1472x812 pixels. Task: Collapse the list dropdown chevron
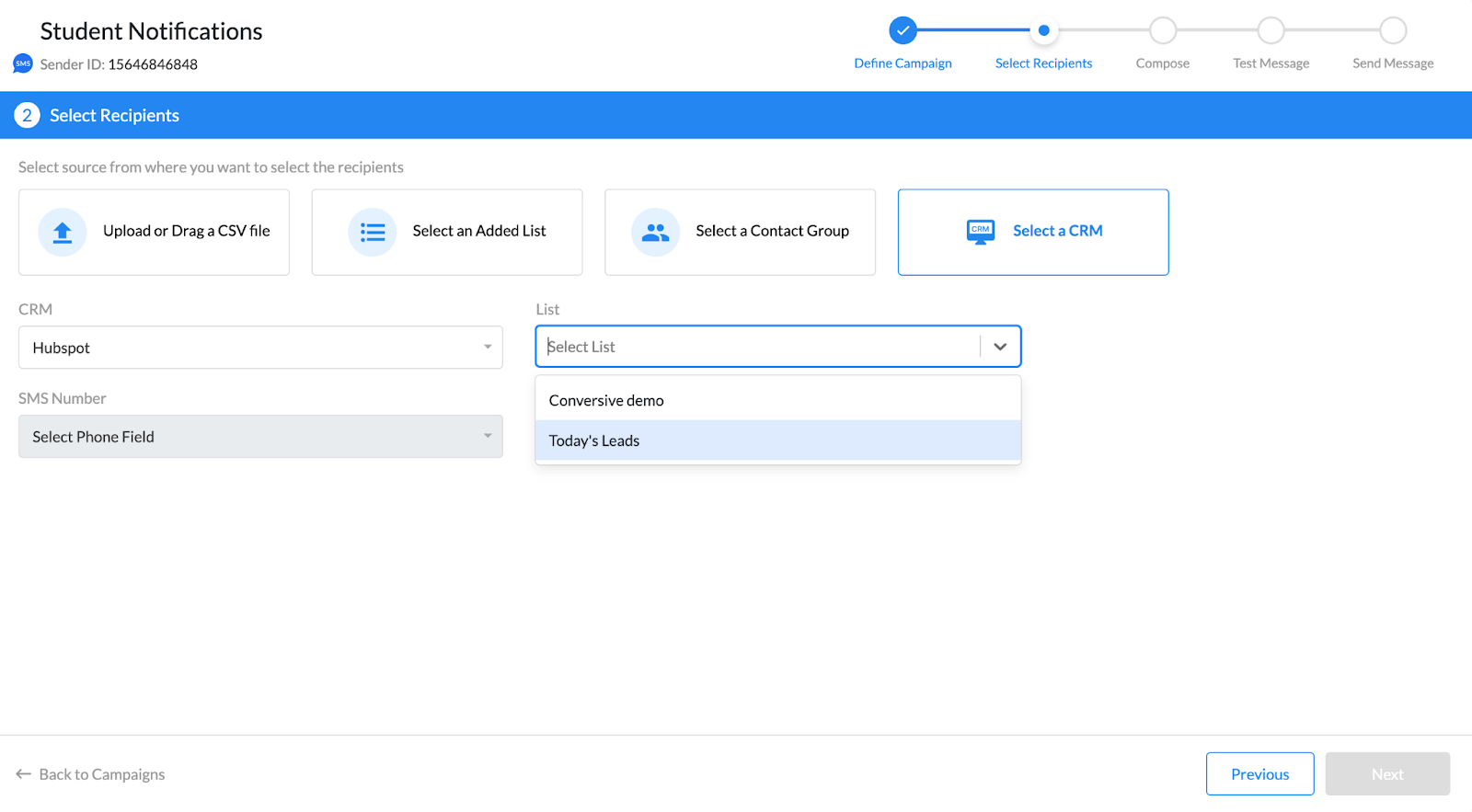tap(1000, 347)
